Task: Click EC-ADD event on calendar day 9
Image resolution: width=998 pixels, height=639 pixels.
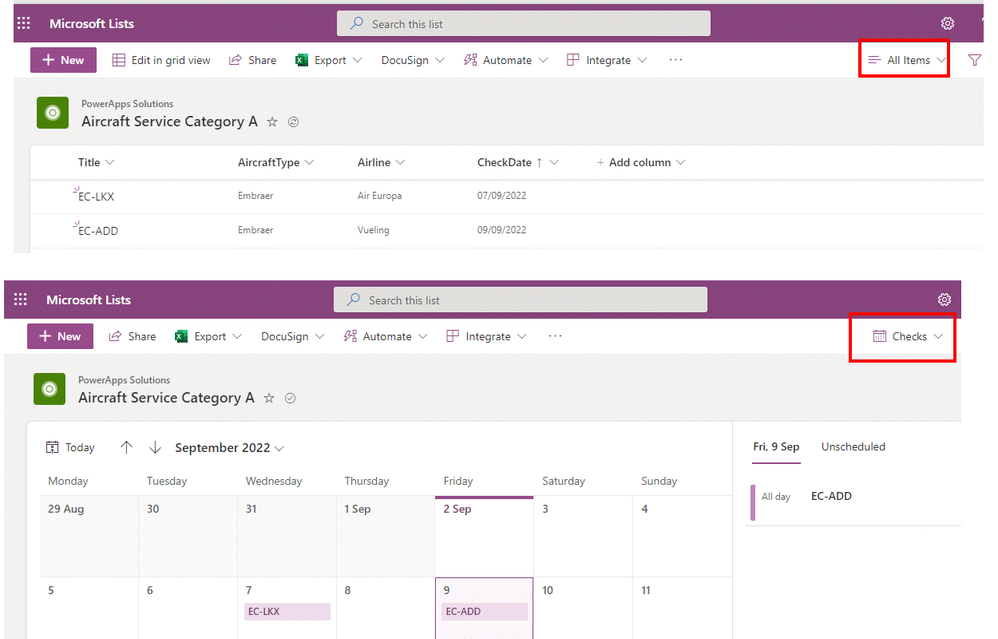Action: pos(484,612)
